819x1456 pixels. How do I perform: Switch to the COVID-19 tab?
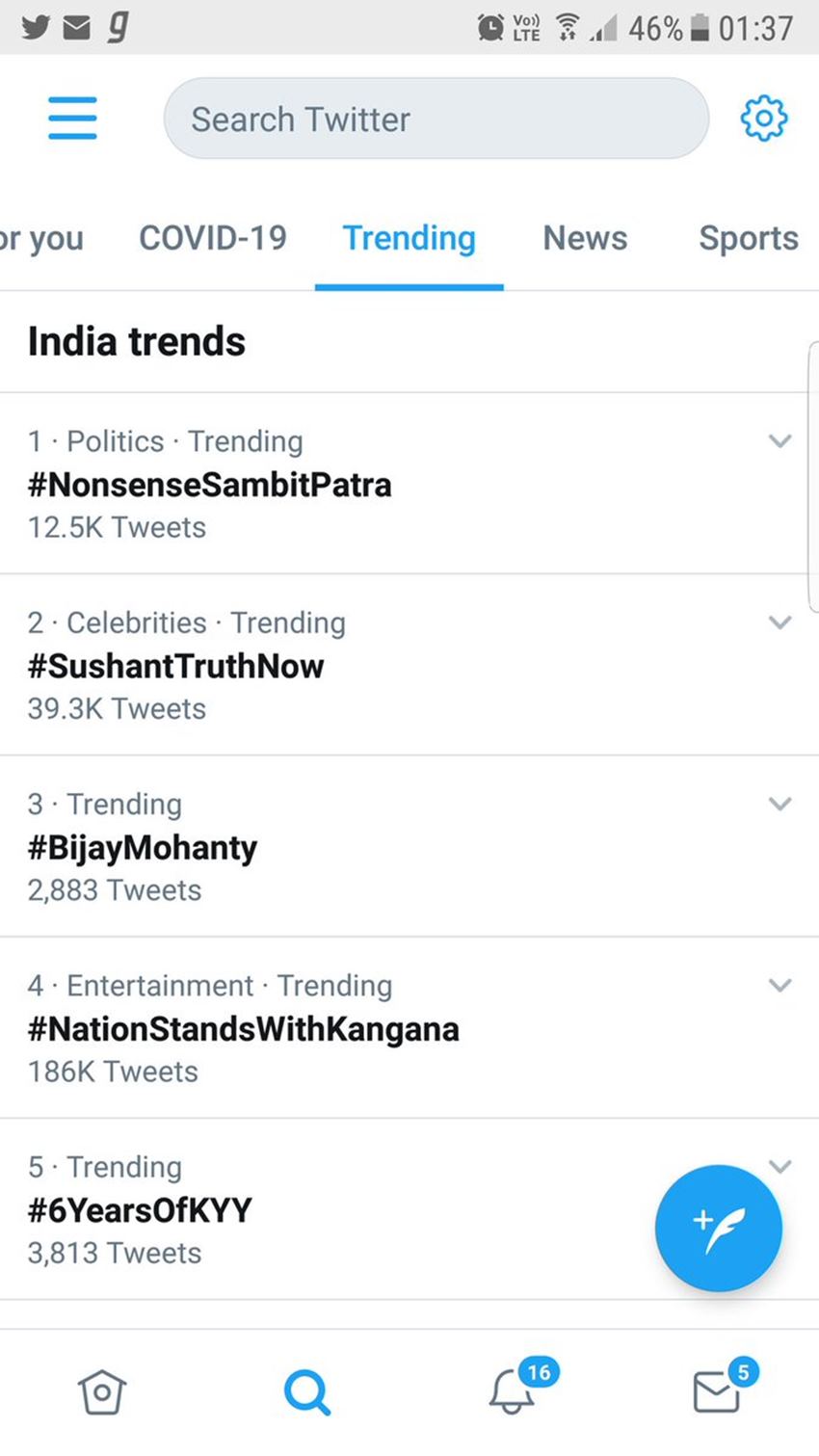coord(213,238)
